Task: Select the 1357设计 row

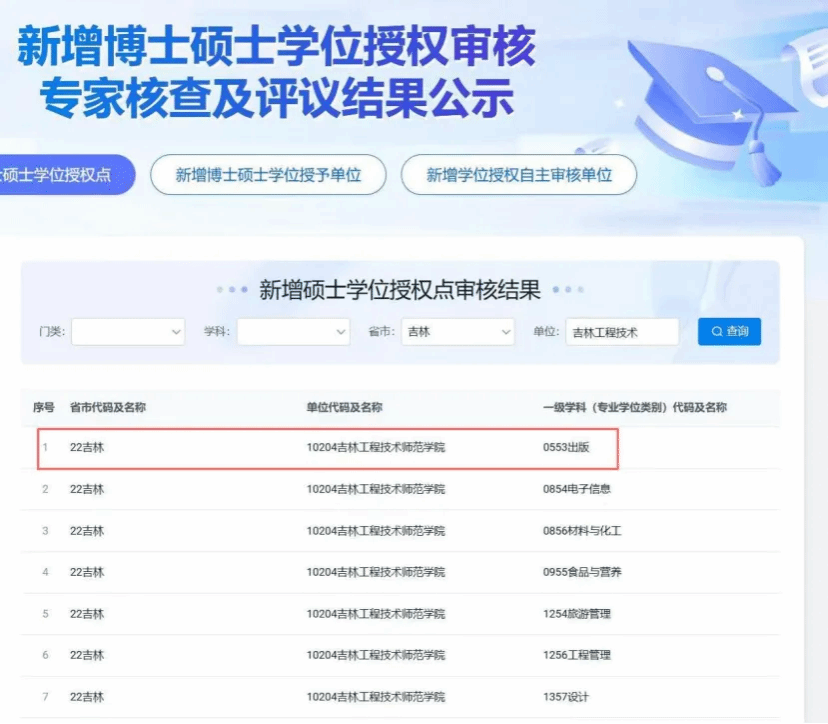Action: 566,696
